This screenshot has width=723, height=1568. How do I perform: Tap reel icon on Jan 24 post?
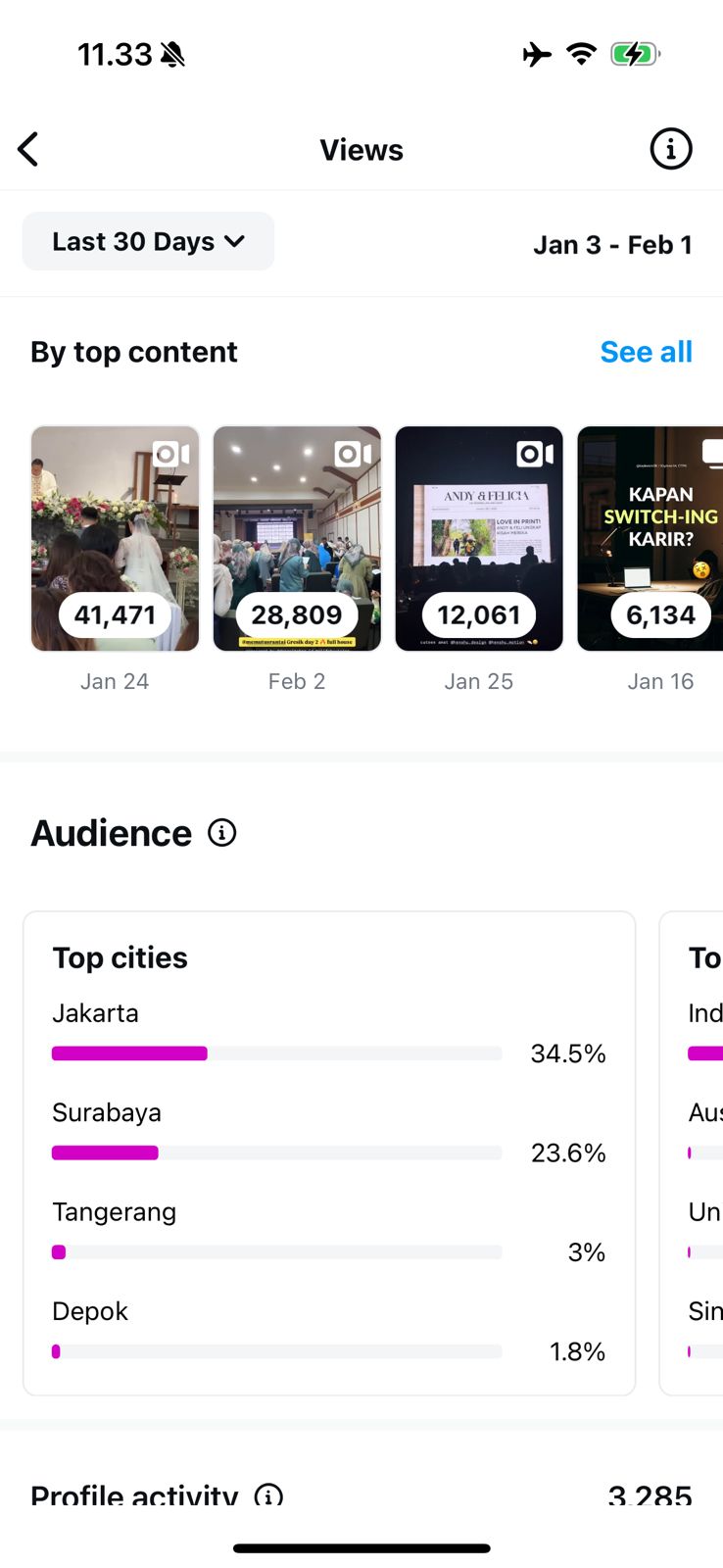[171, 454]
